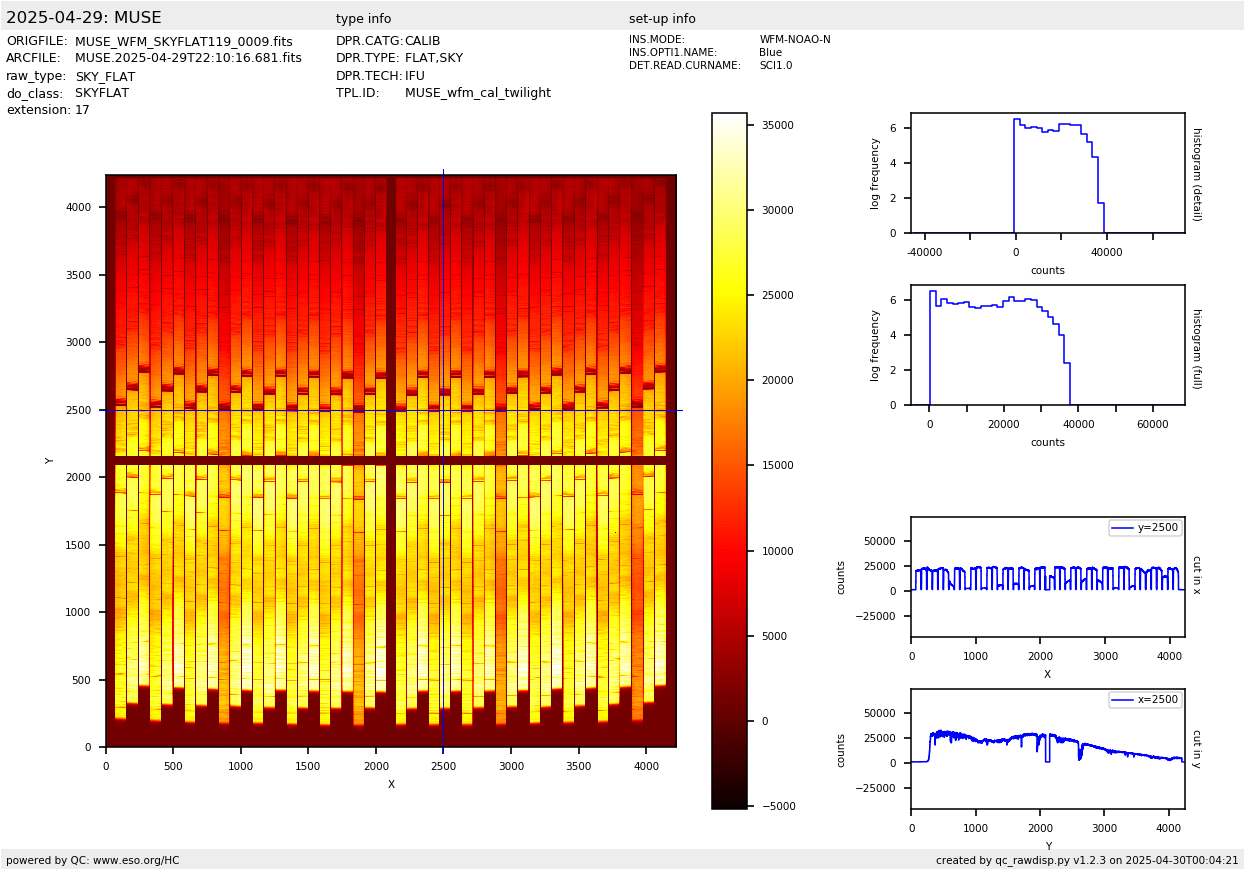This screenshot has height=870, width=1245.
Task: Select the ARCFILE value MUSE.2025-04-29T22:10:16.681.fits
Action: (x=188, y=59)
